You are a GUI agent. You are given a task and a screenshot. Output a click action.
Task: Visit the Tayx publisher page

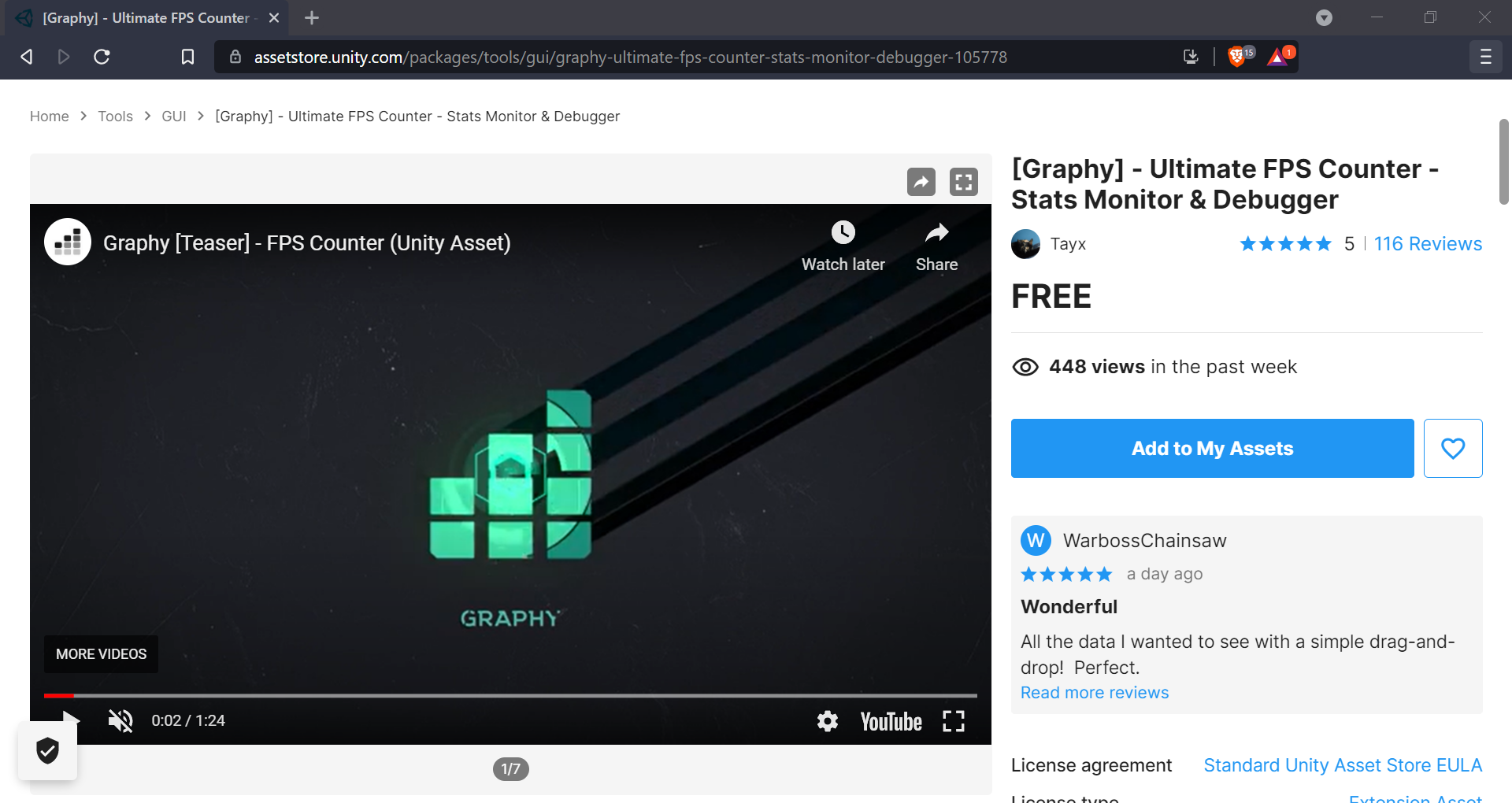pyautogui.click(x=1068, y=244)
